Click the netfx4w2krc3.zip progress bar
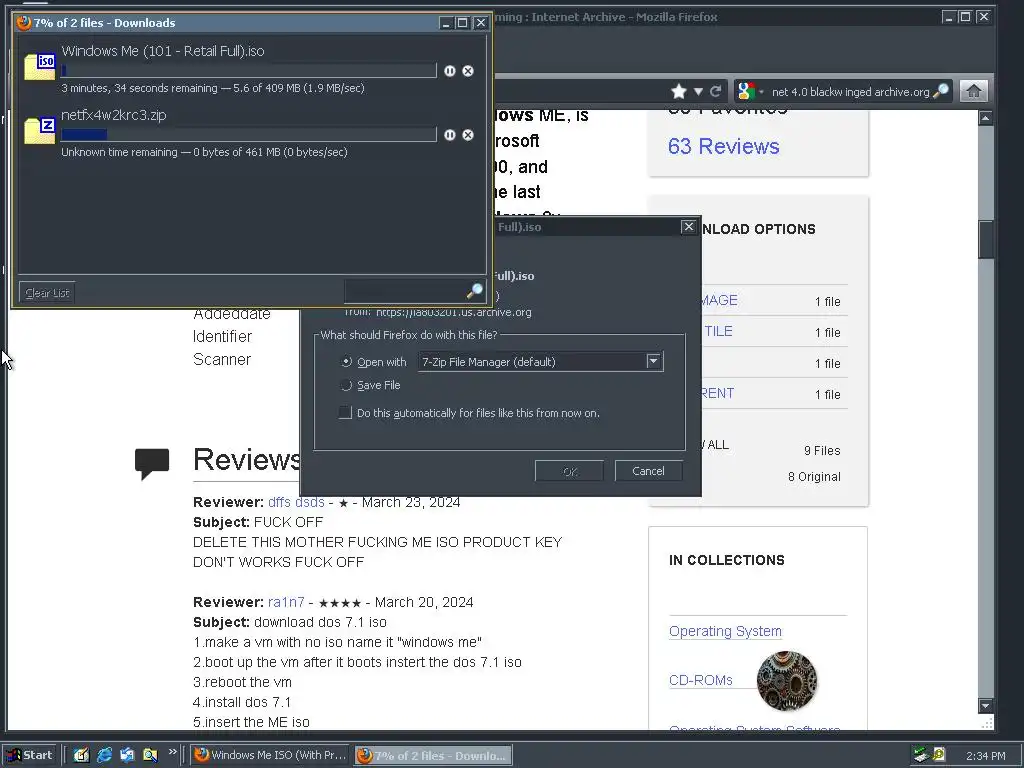 (x=249, y=135)
